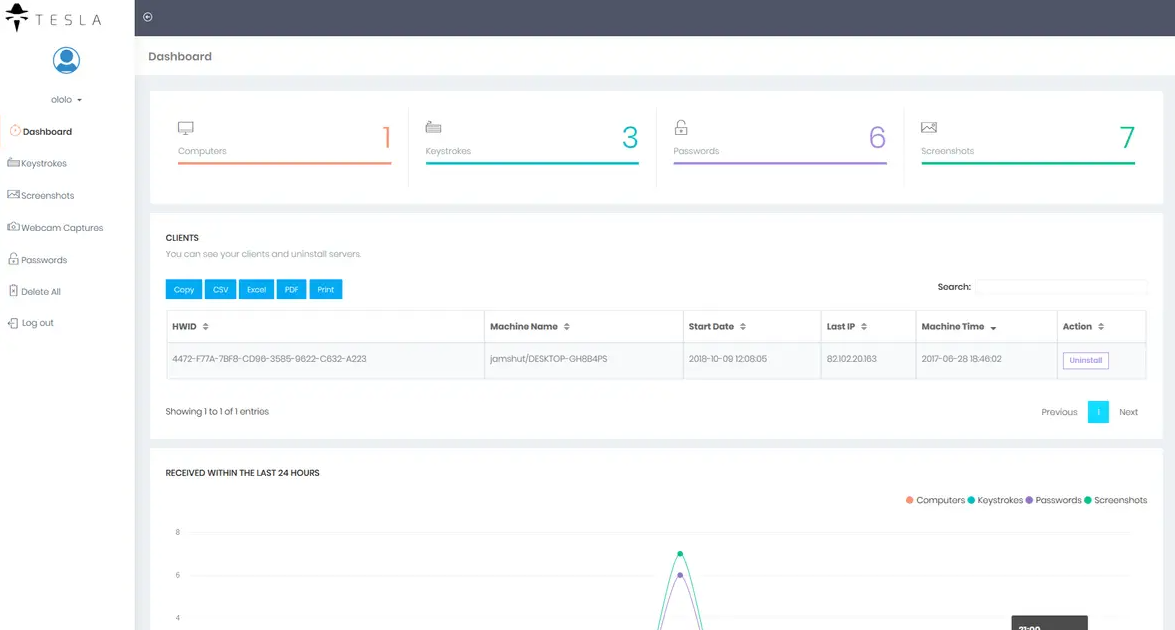
Task: Click 'Showing 1 to 1 of 1 entries' text
Action: 217,411
